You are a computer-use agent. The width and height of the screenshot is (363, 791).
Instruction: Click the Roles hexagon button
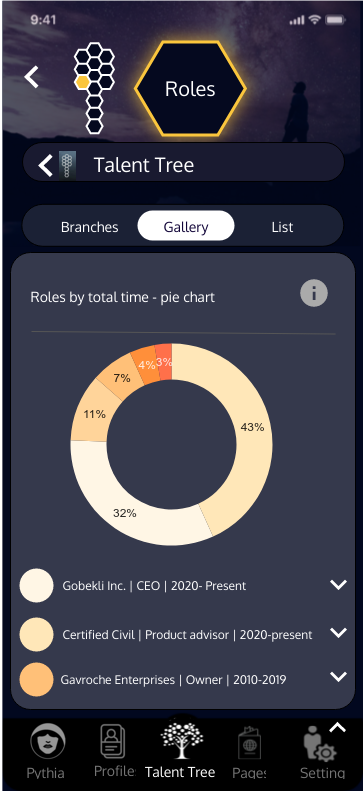pos(190,89)
